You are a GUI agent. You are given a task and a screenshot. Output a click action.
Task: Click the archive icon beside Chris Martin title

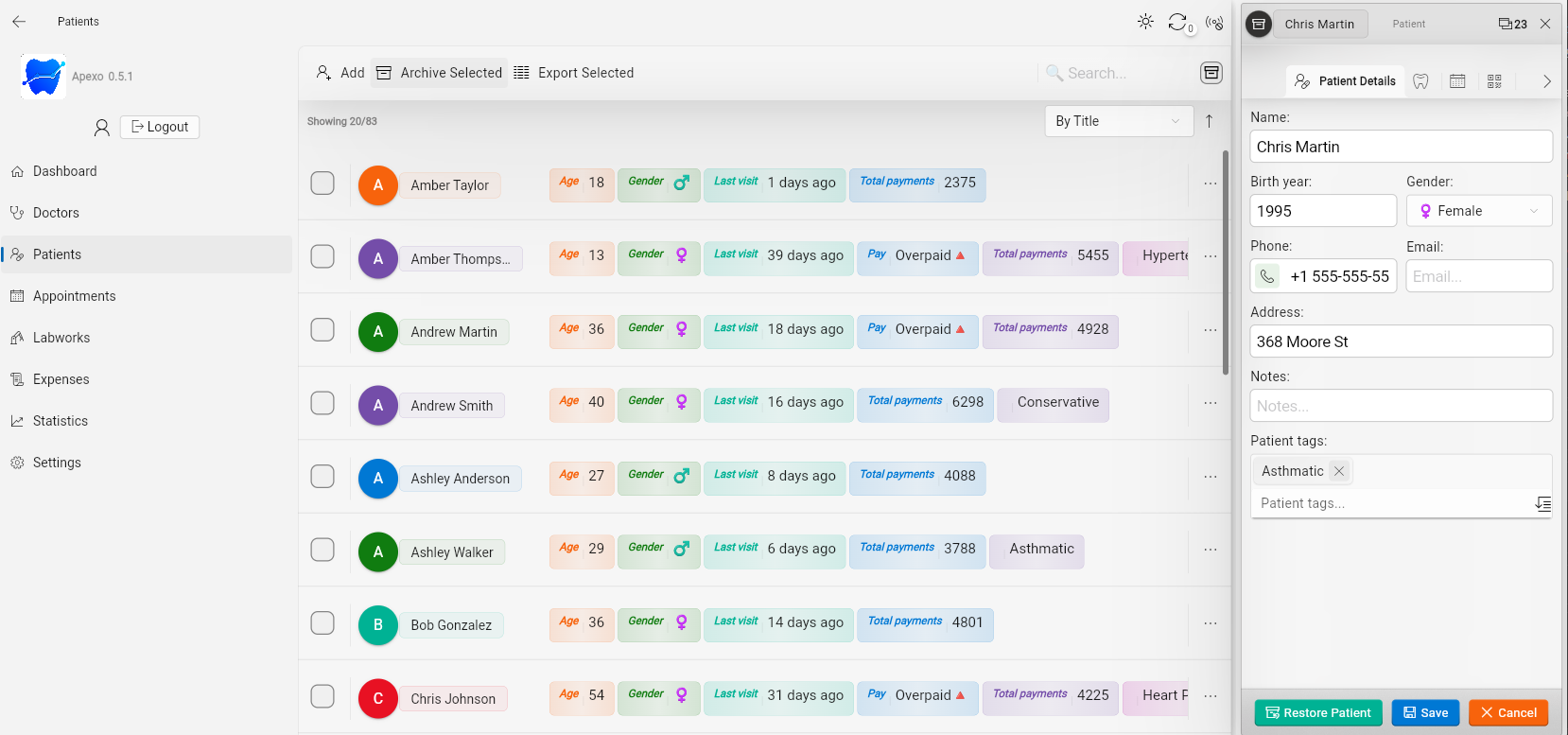[1259, 24]
